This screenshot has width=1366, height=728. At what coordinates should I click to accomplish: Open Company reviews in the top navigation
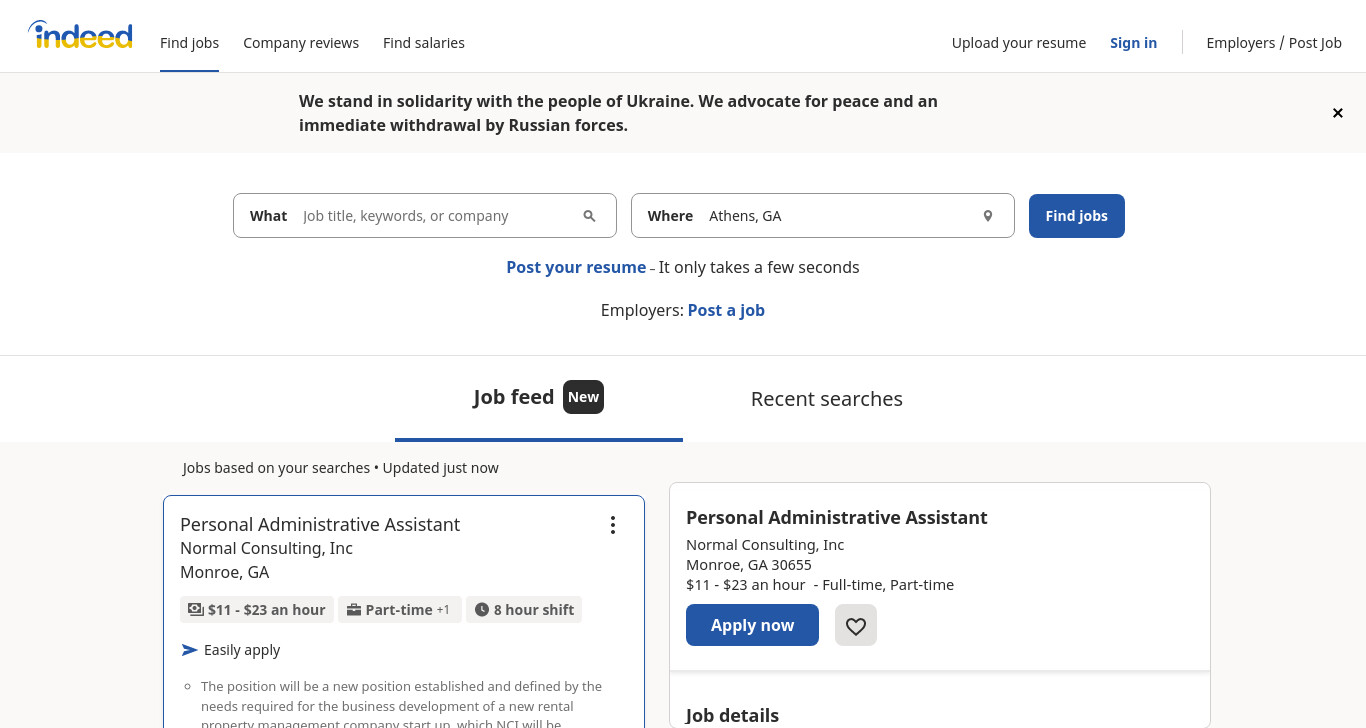[301, 43]
